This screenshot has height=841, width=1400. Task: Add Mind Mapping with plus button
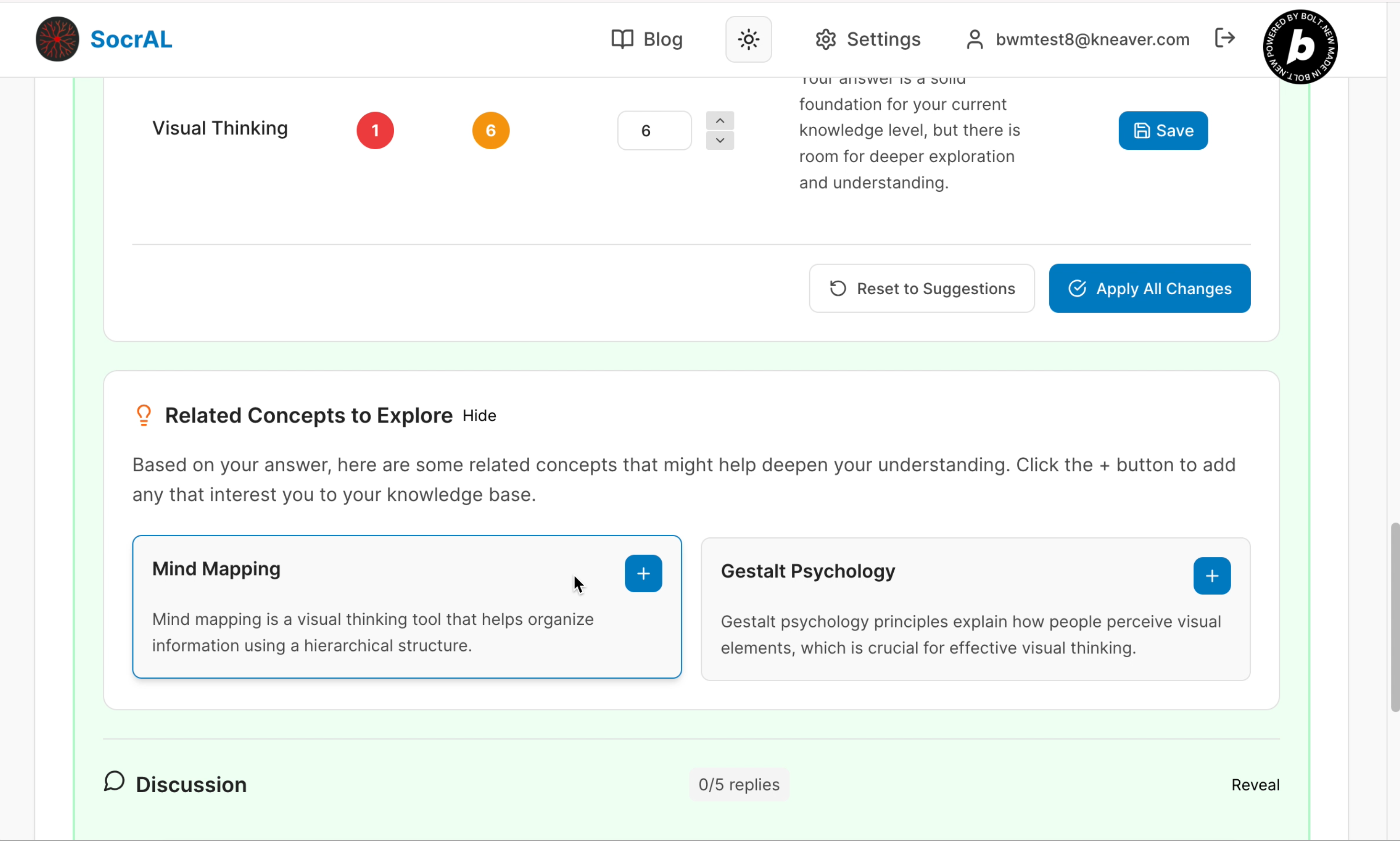(x=643, y=574)
